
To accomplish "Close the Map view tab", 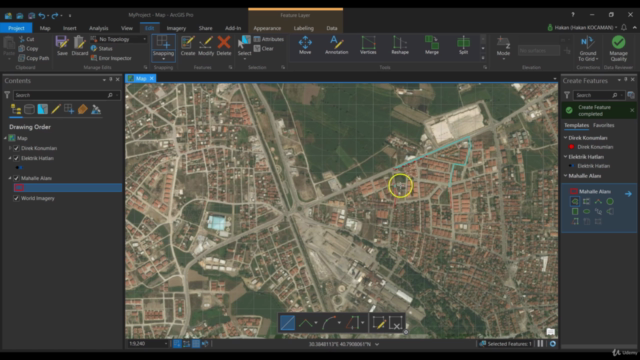I will (151, 78).
